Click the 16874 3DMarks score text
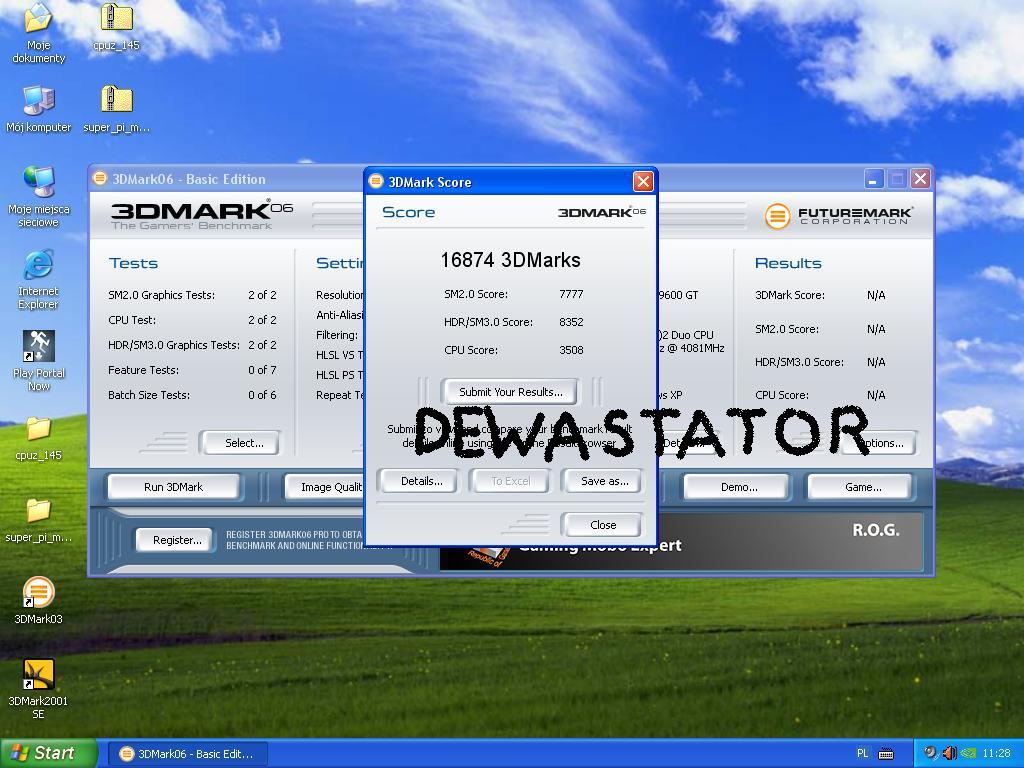 point(510,260)
